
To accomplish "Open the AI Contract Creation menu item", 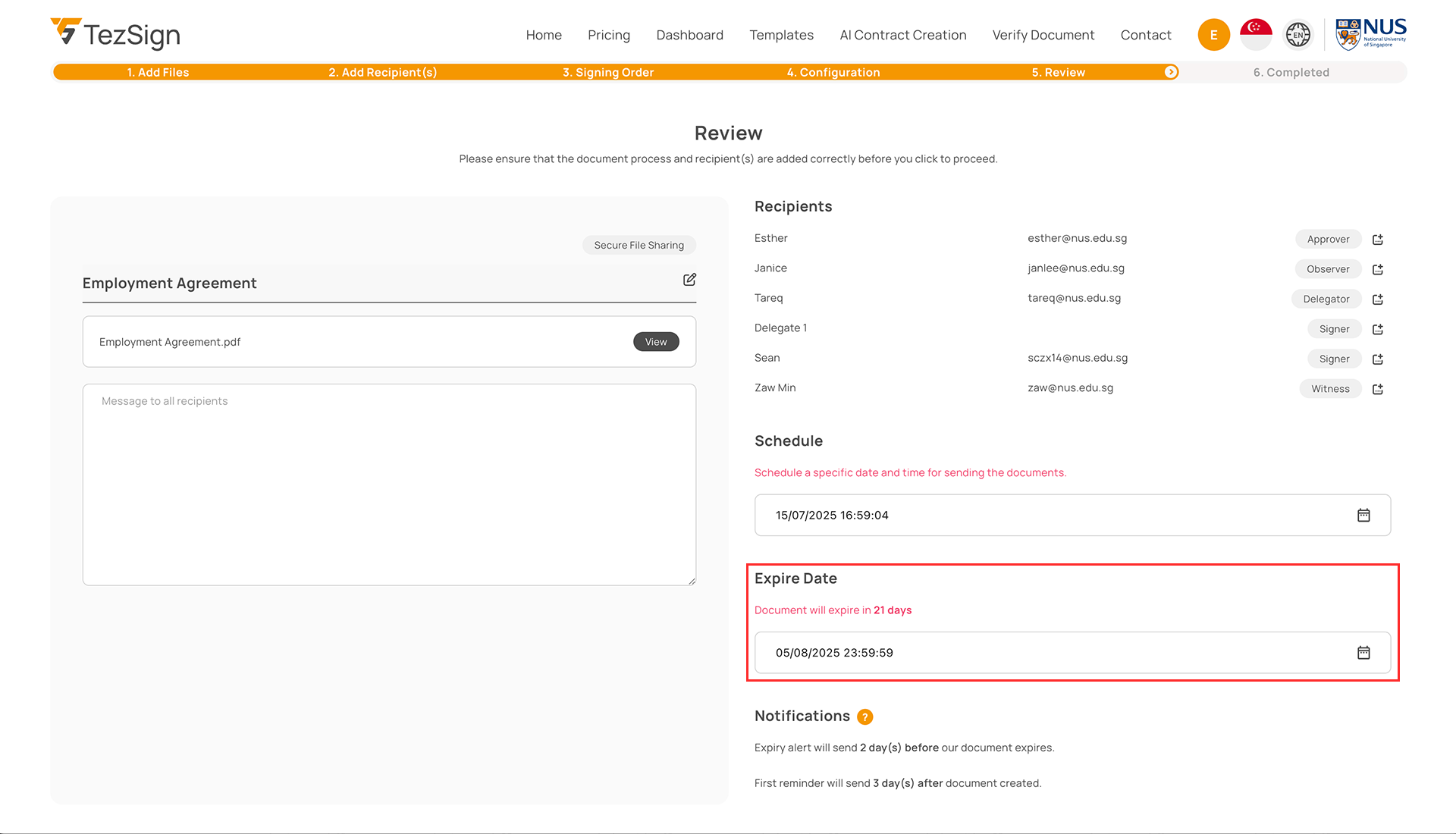I will (902, 35).
